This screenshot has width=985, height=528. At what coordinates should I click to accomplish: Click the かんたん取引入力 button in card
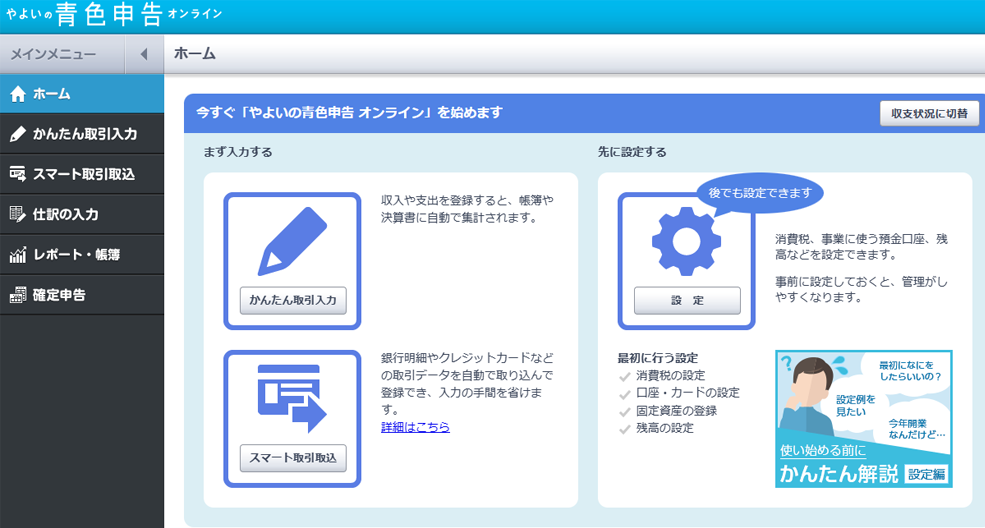(293, 300)
